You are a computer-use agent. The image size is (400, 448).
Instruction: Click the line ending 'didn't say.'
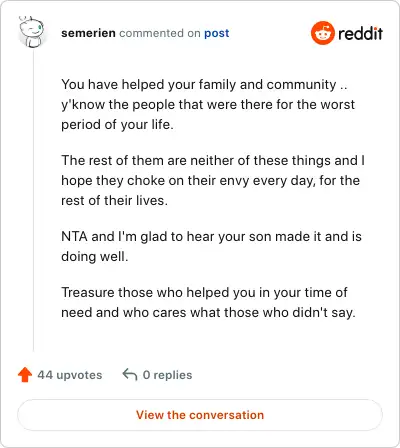(x=208, y=313)
